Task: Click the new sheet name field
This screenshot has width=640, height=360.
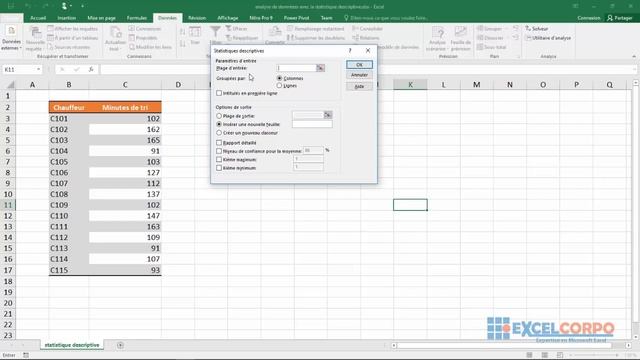Action: (x=312, y=124)
